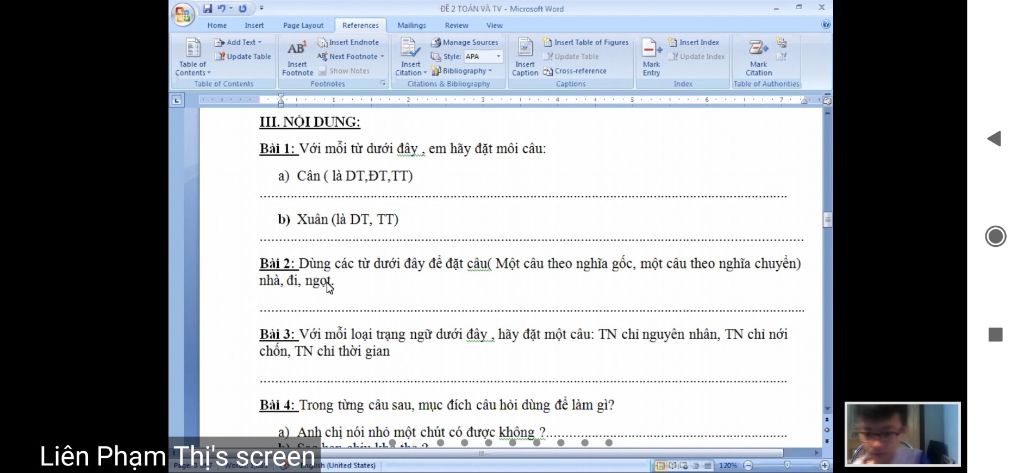Viewport: 1024px width, 473px height.
Task: Open the Office Button menu
Action: 184,14
